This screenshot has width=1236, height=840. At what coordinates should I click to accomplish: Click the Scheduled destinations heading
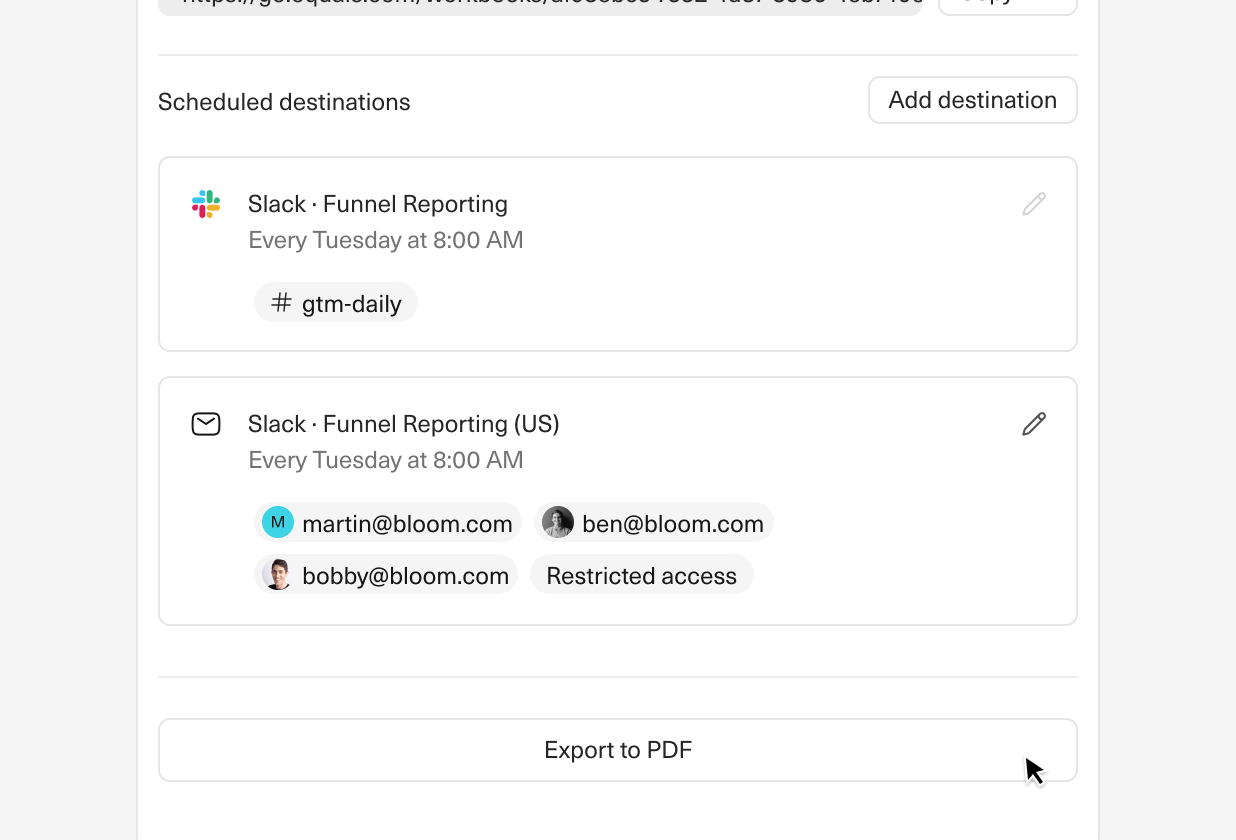coord(283,101)
